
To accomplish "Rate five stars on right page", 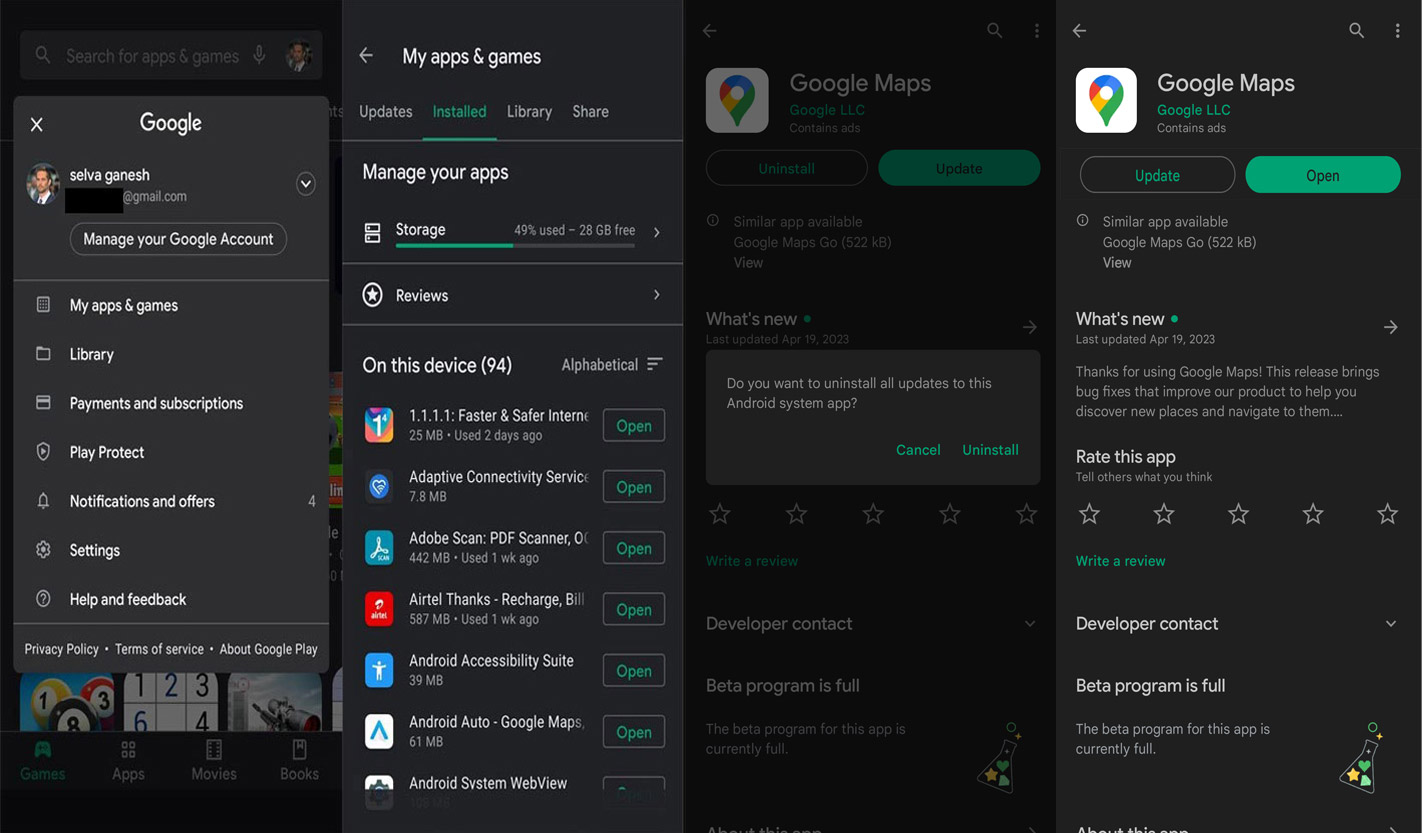I will click(x=1387, y=514).
